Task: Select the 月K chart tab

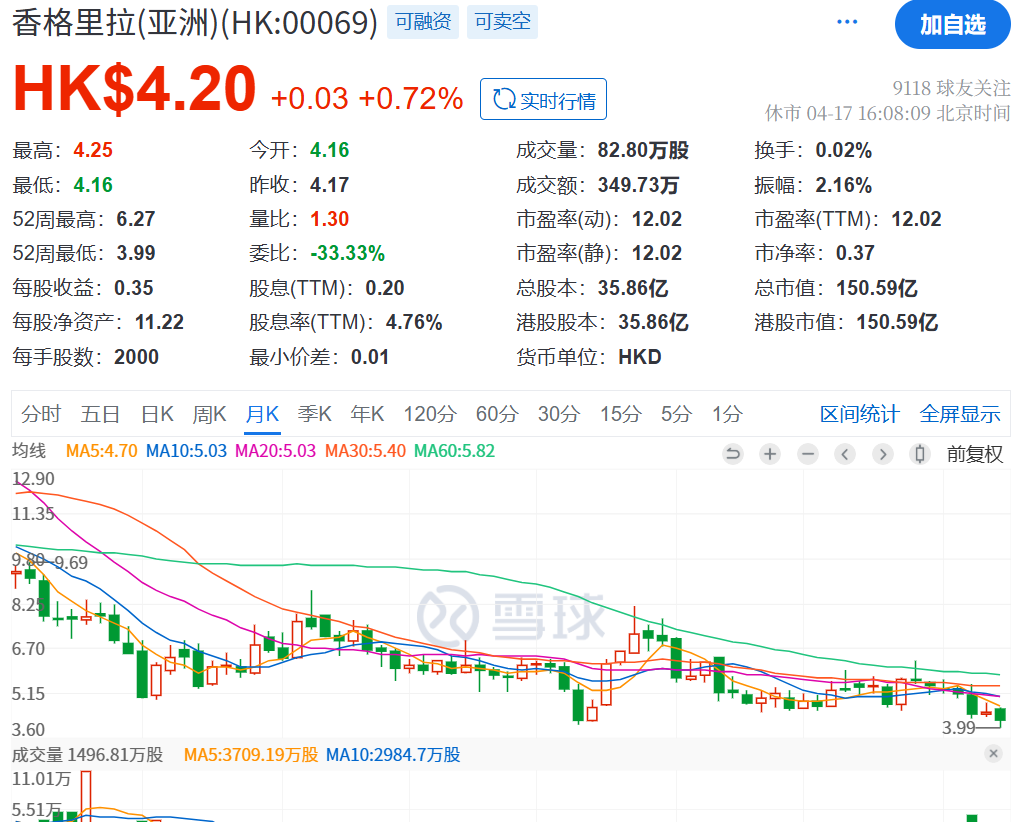Action: click(262, 414)
